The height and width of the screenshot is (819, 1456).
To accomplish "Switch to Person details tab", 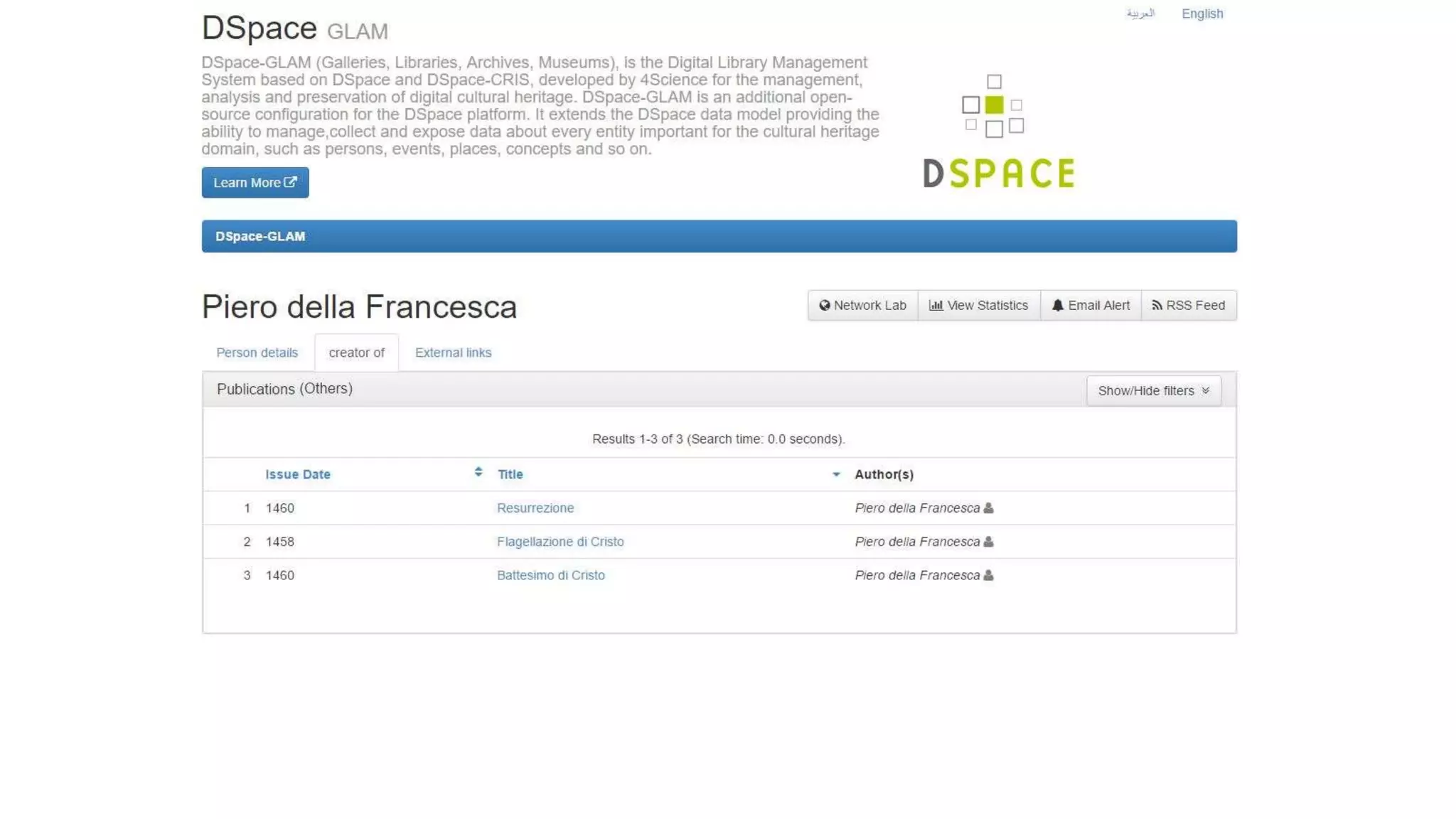I will click(257, 353).
